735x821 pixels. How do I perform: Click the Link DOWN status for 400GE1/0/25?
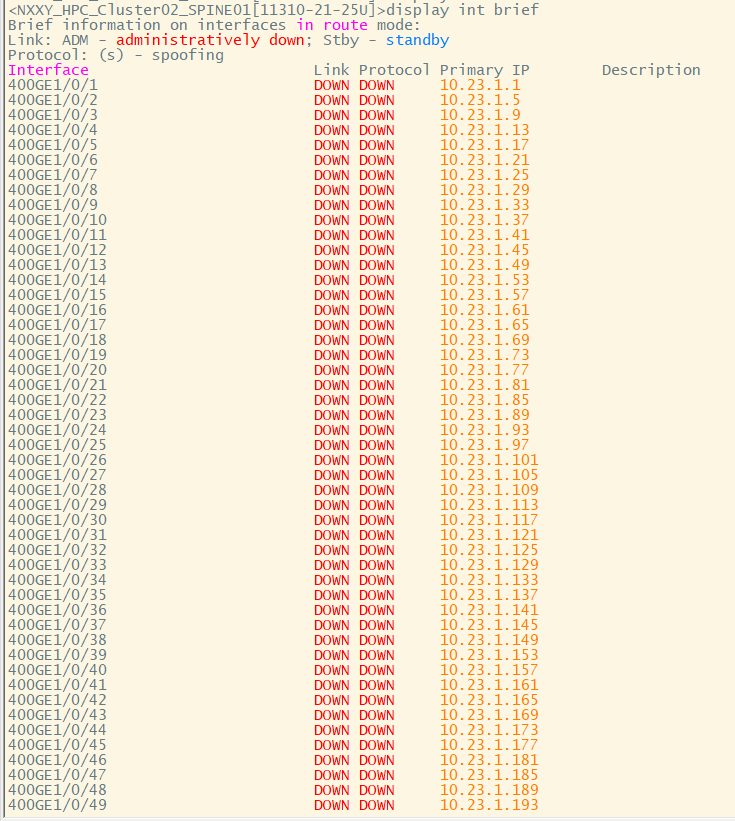tap(331, 446)
